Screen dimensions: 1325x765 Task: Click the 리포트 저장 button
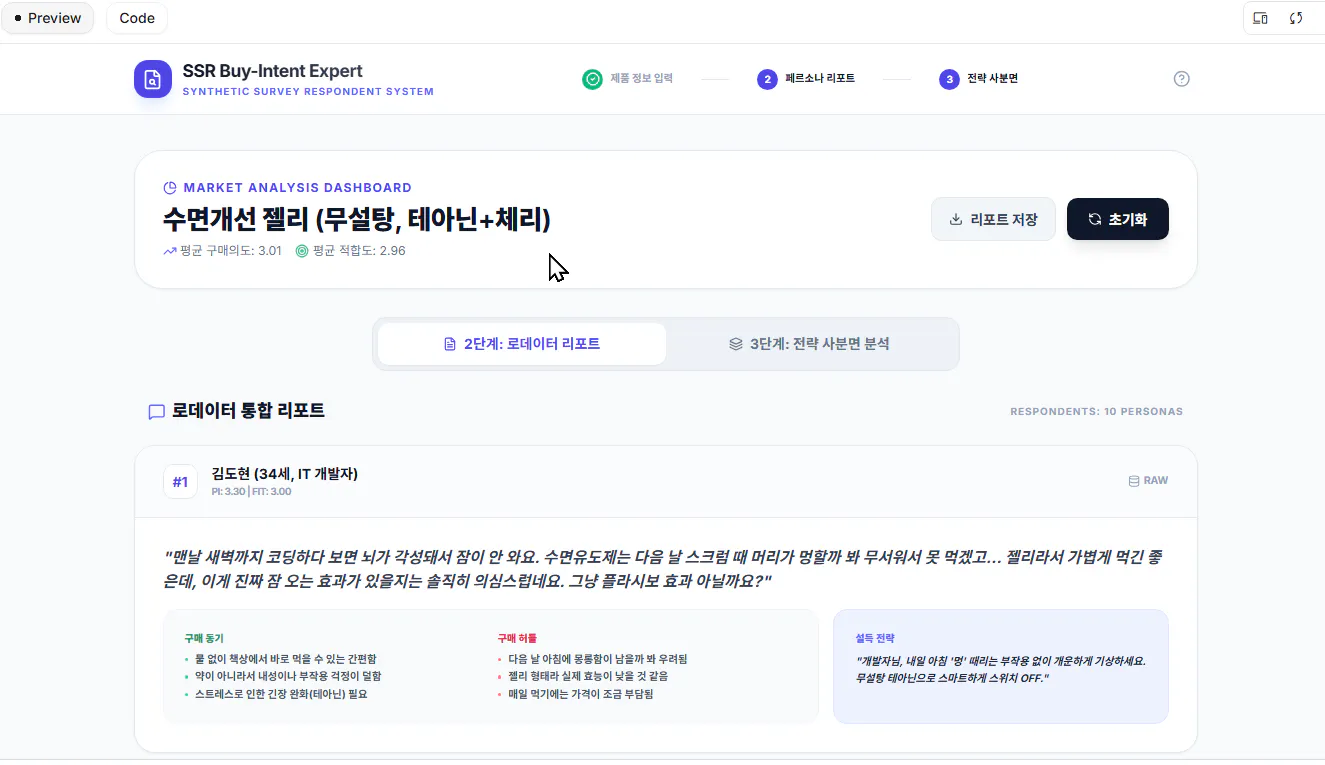pyautogui.click(x=993, y=218)
